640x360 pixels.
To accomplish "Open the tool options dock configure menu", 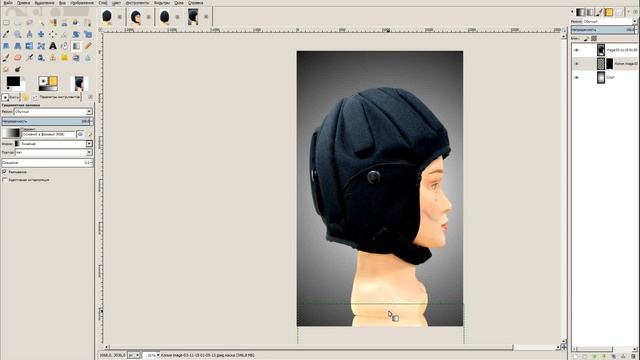I will click(x=90, y=97).
